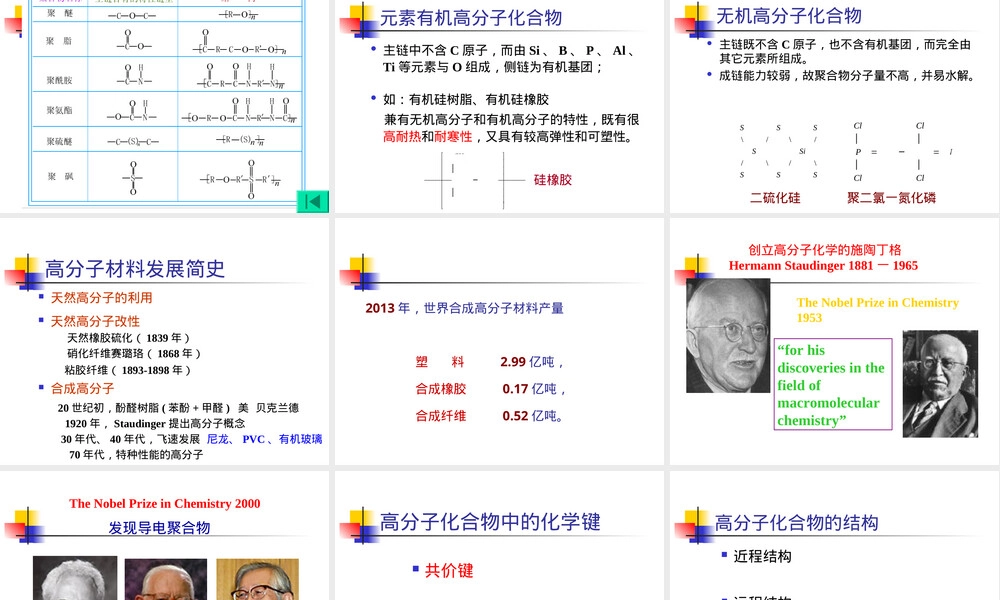Click the red 硅橡胶 label

[553, 180]
